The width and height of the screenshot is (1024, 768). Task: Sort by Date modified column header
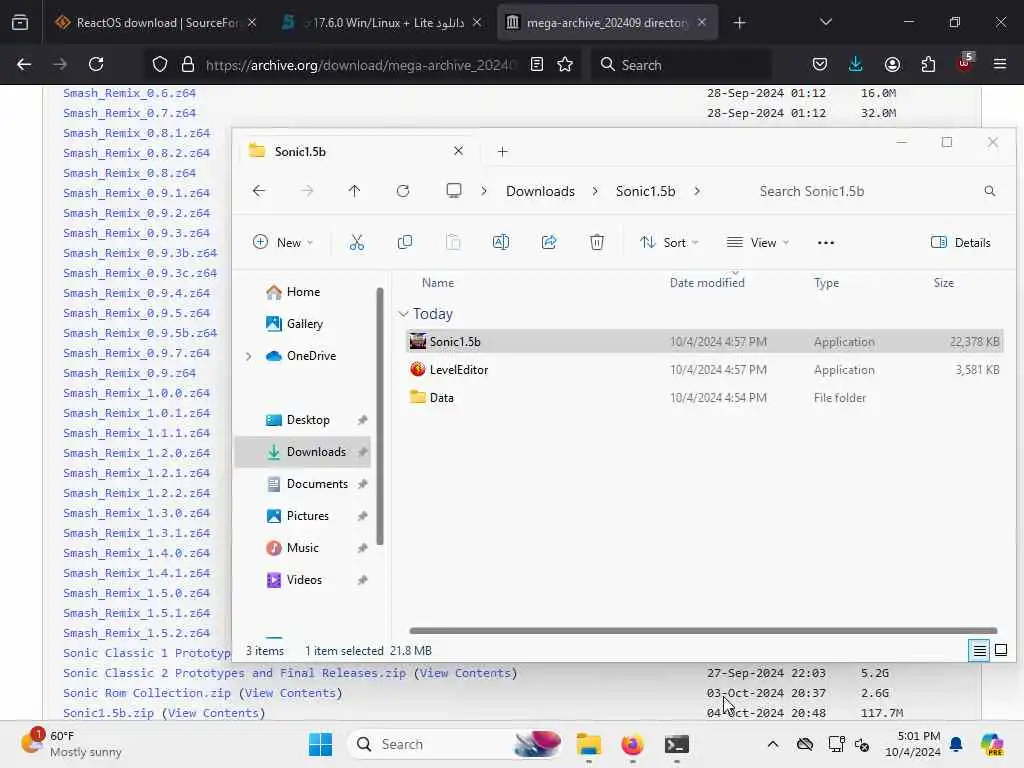(707, 283)
